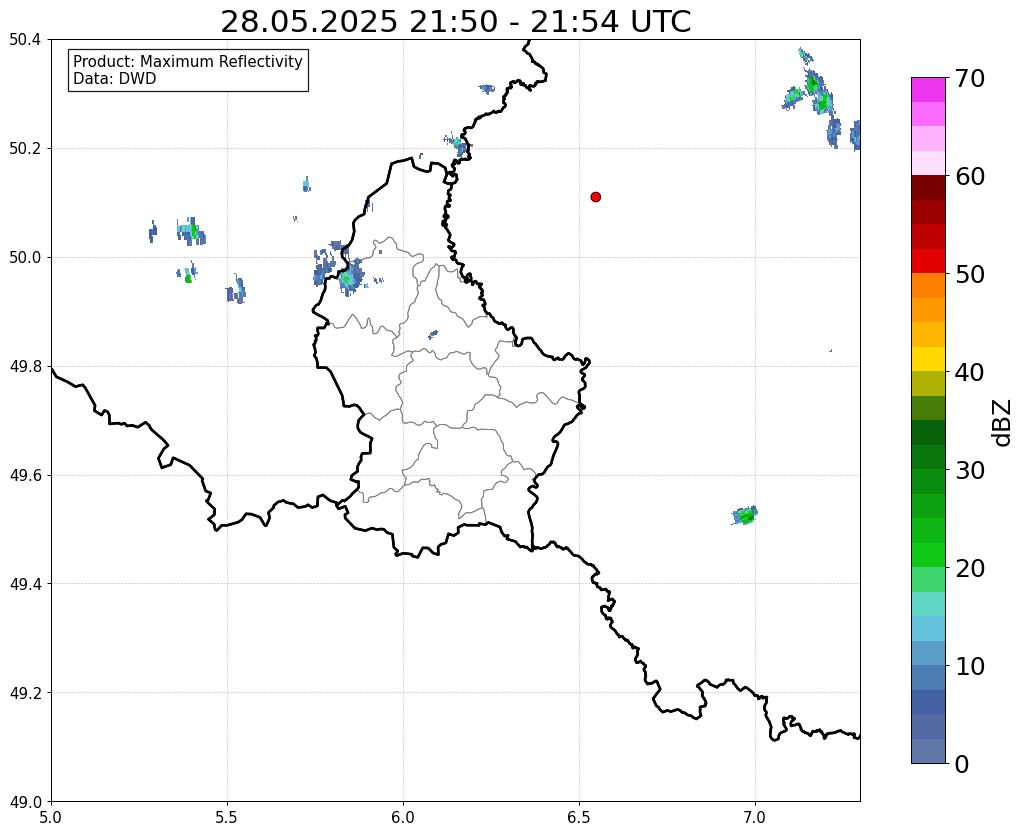Click the colorbar tick label 30
This screenshot has width=1023, height=834.
click(x=970, y=470)
